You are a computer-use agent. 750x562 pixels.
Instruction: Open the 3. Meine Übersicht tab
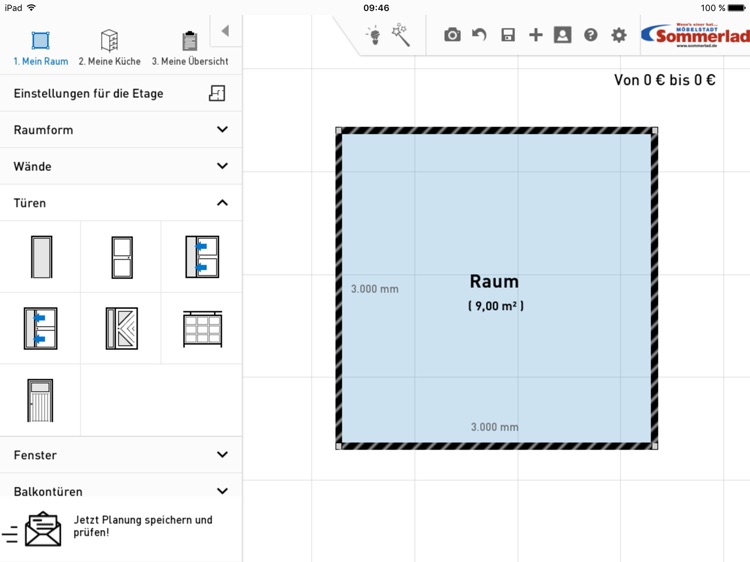click(189, 47)
